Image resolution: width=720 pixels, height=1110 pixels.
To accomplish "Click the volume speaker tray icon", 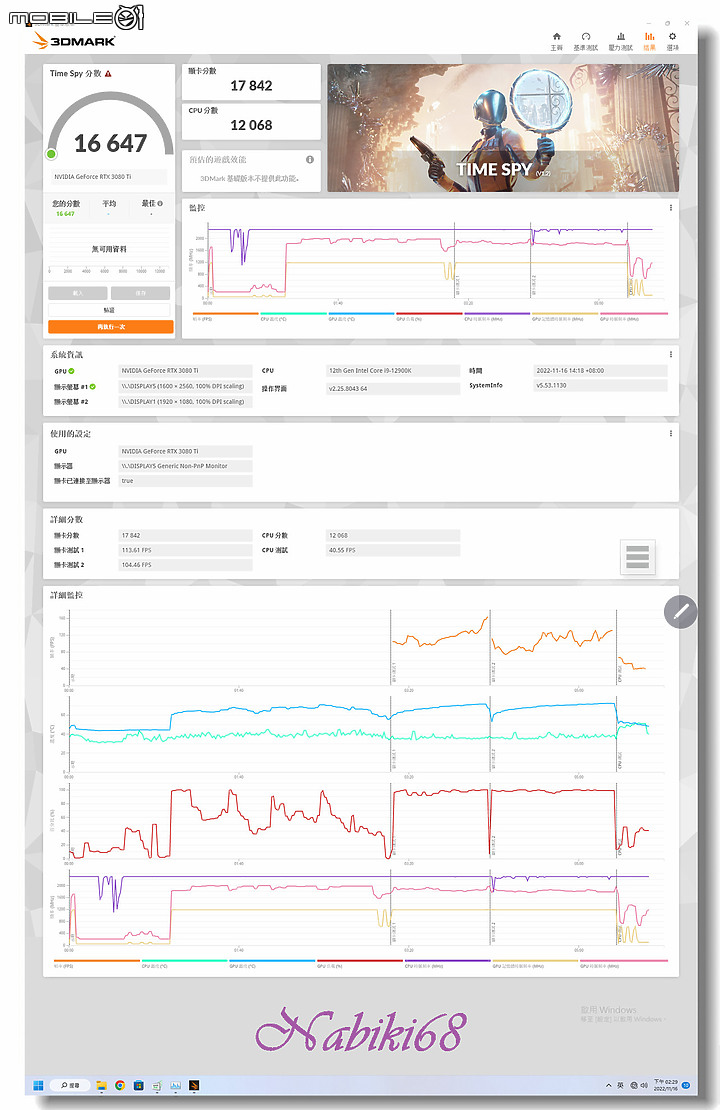I will [x=644, y=1085].
